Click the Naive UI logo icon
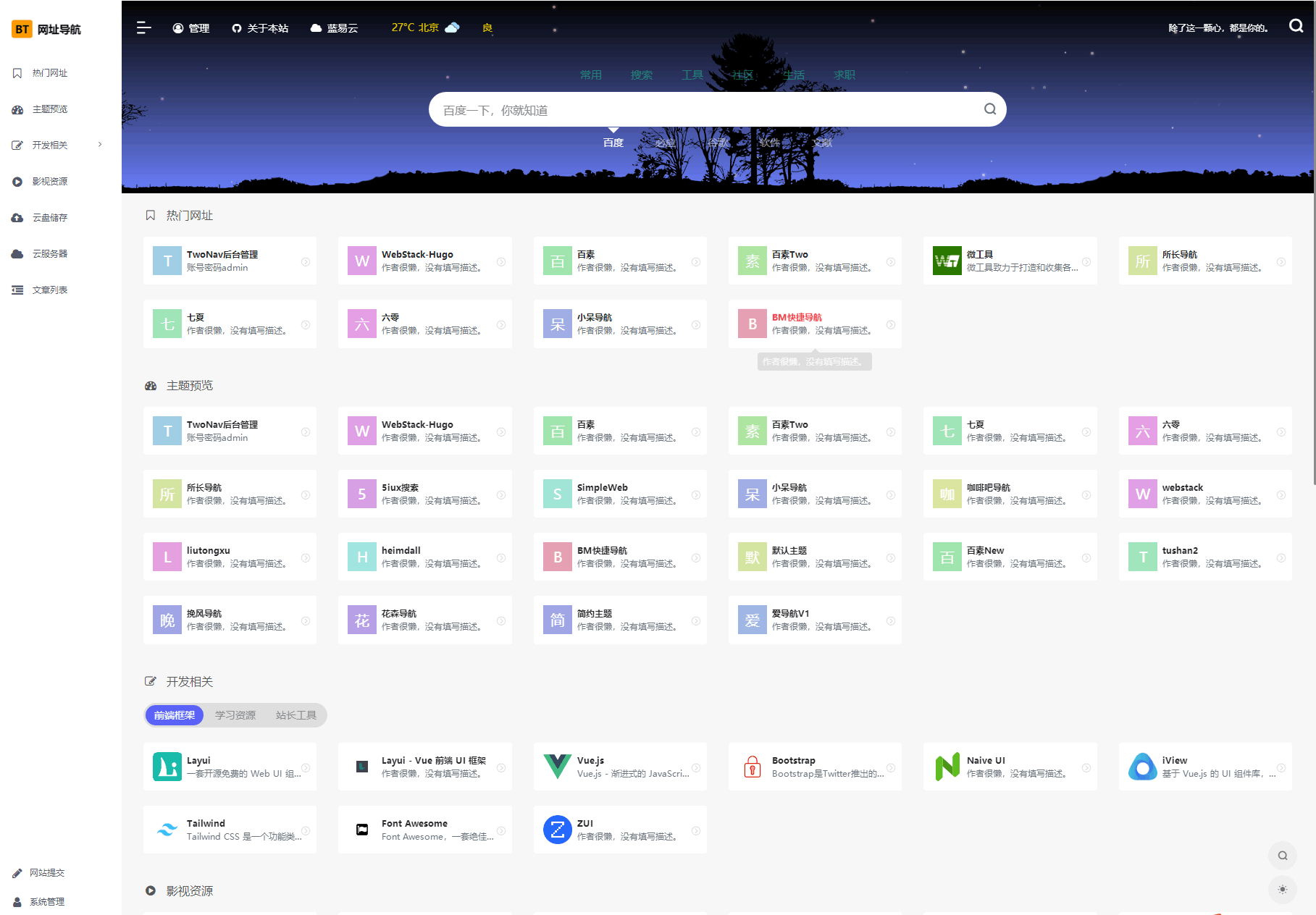 point(947,767)
